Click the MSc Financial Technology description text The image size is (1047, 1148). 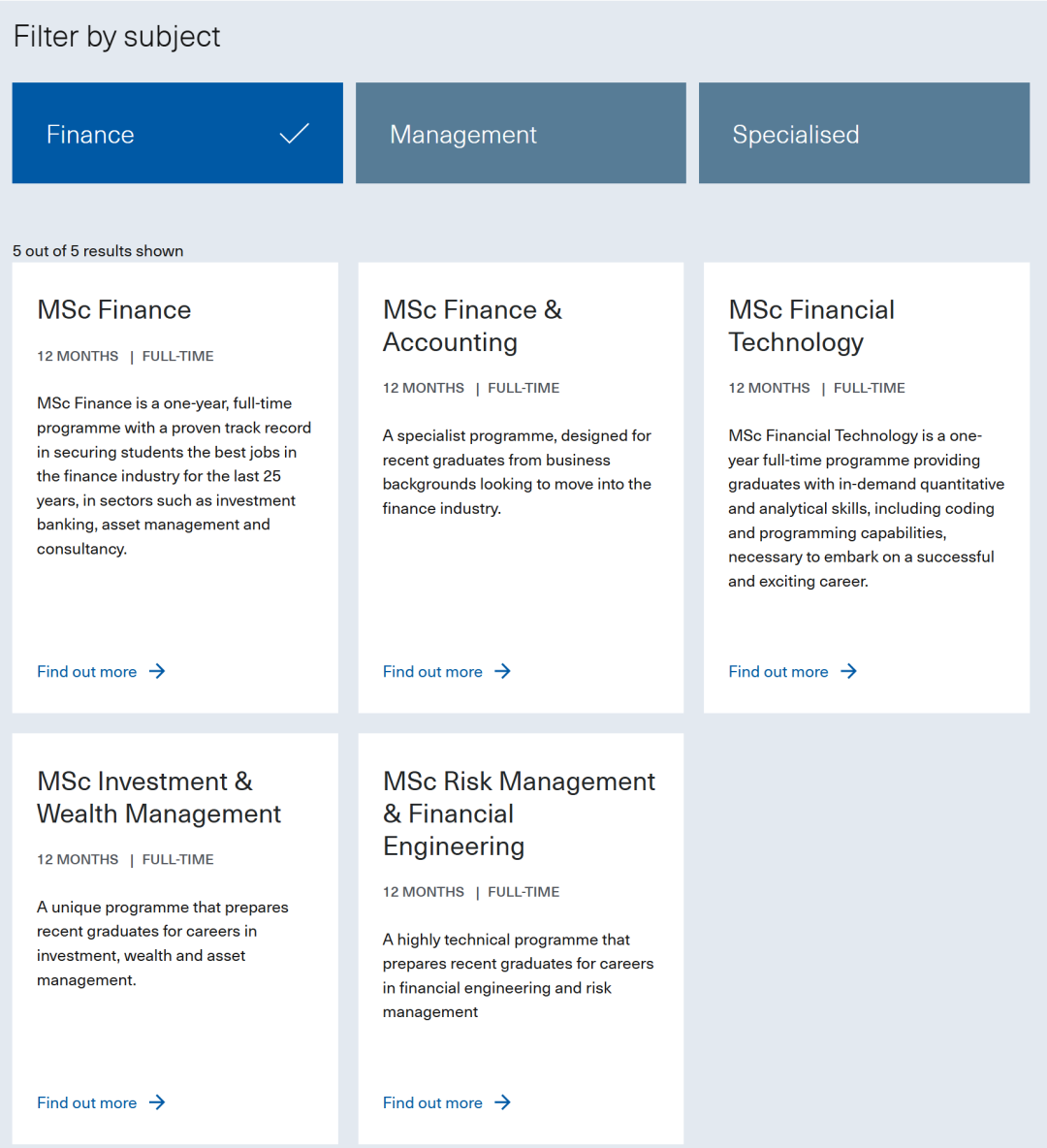coord(866,508)
